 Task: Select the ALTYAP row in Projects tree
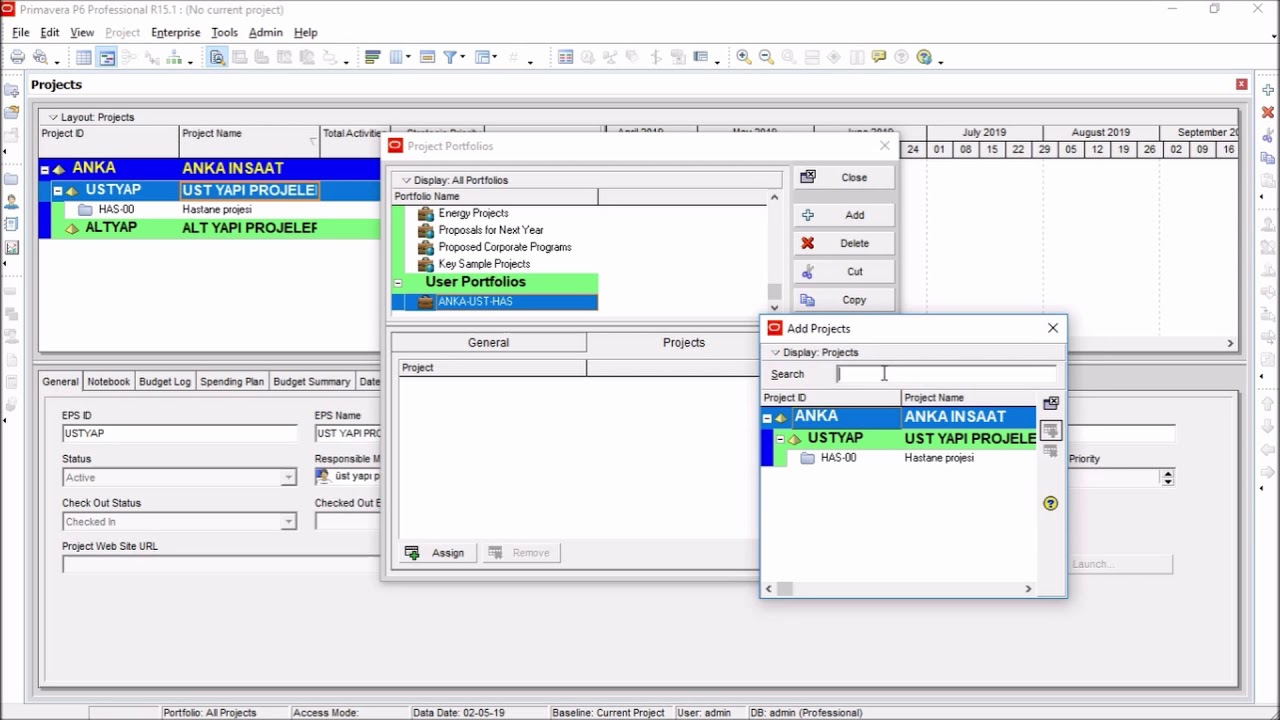click(x=210, y=228)
